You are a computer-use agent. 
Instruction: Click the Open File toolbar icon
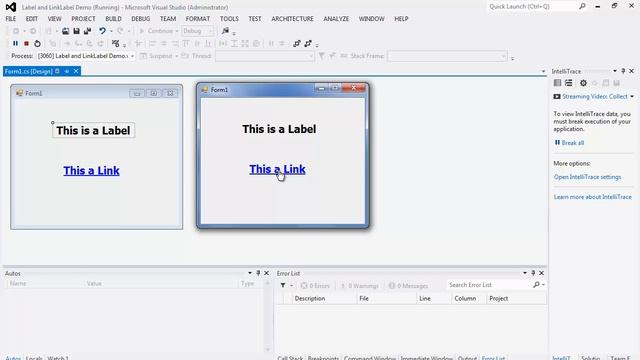pos(65,31)
